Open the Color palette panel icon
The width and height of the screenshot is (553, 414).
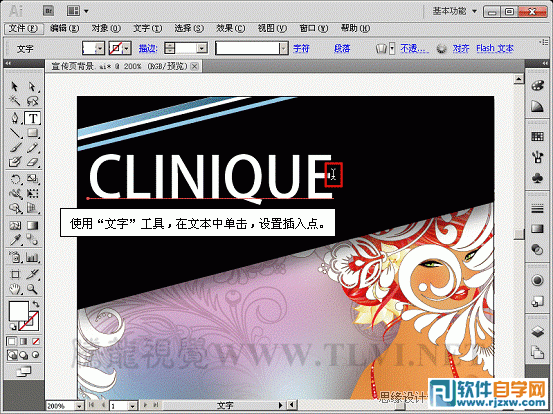pos(537,86)
